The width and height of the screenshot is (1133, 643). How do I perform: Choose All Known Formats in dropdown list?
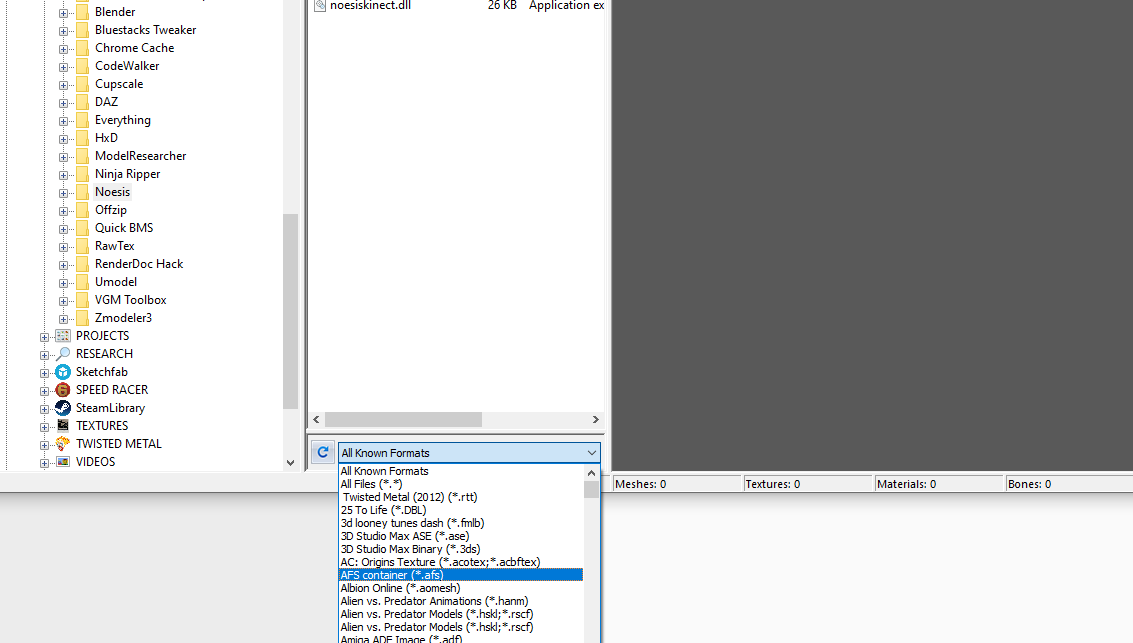coord(461,471)
